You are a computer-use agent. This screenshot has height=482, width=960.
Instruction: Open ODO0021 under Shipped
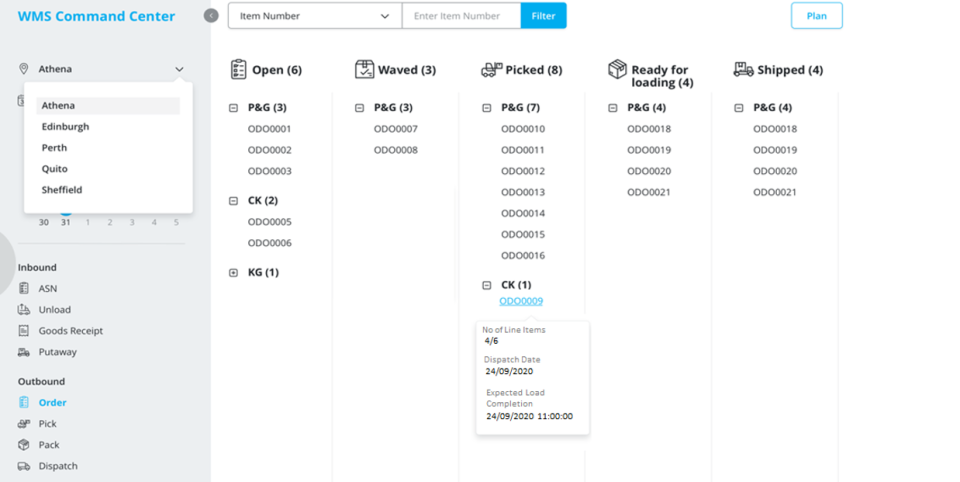pyautogui.click(x=775, y=192)
